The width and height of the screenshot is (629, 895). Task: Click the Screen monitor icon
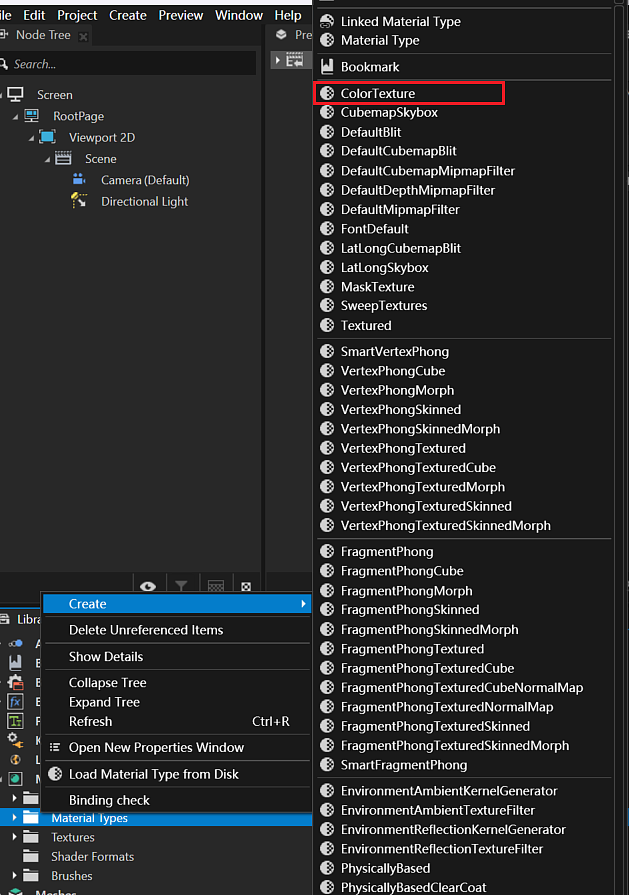pyautogui.click(x=15, y=94)
